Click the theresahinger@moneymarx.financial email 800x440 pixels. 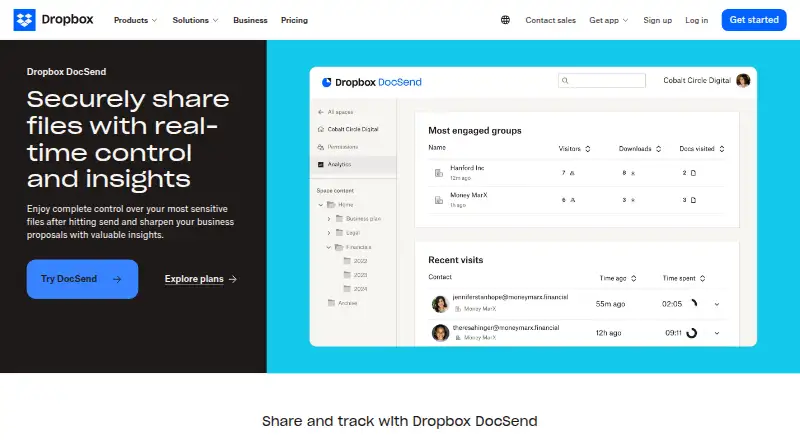pyautogui.click(x=506, y=328)
